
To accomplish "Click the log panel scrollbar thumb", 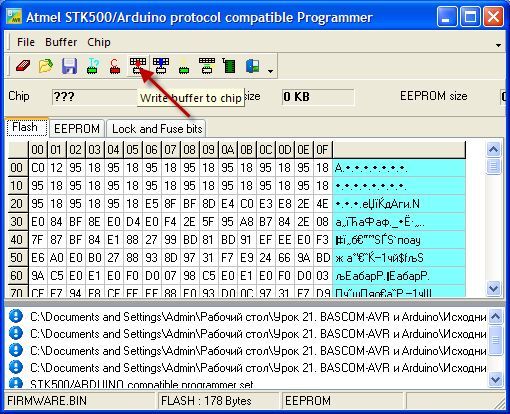I will [x=495, y=341].
